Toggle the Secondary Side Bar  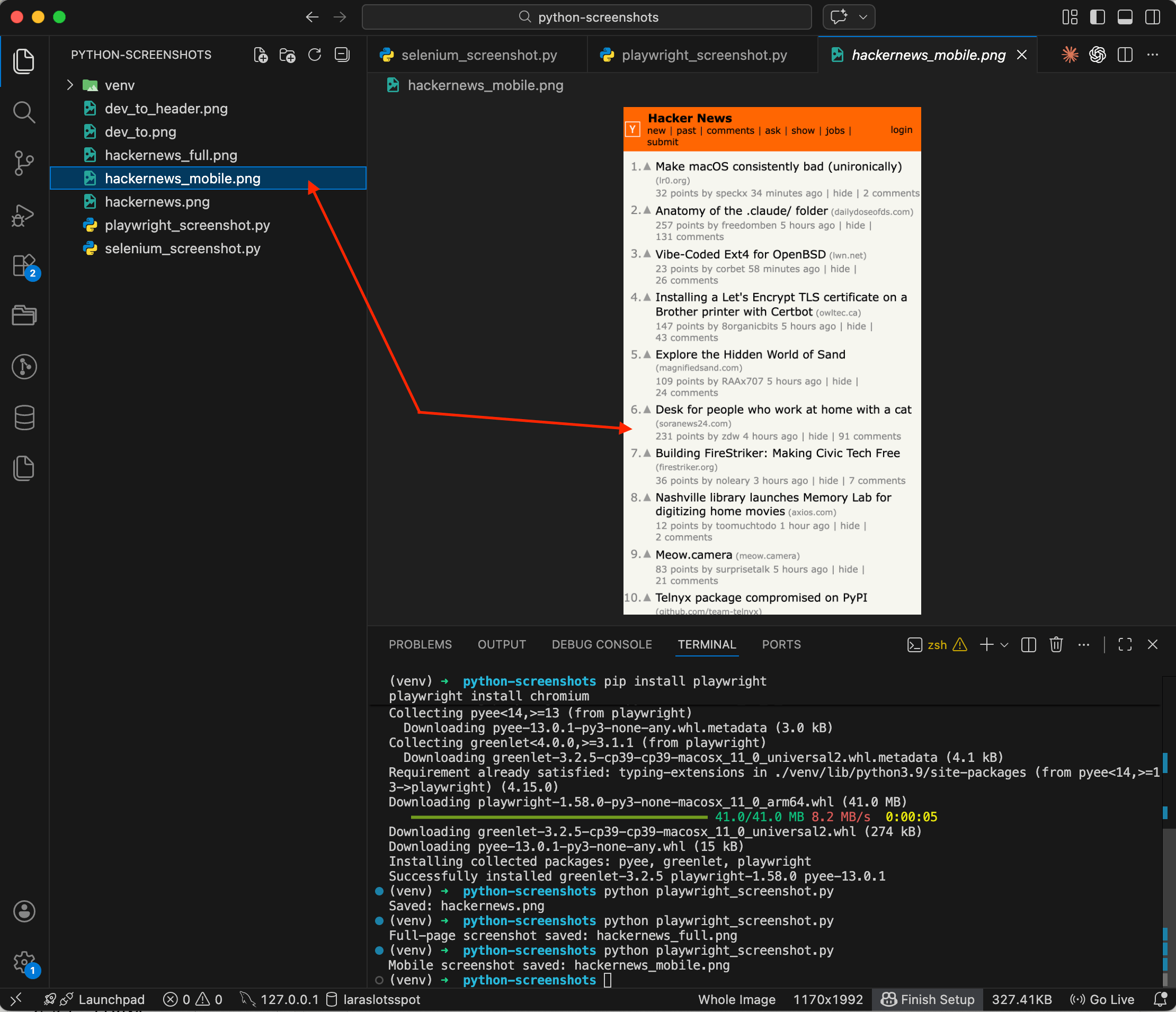1152,17
